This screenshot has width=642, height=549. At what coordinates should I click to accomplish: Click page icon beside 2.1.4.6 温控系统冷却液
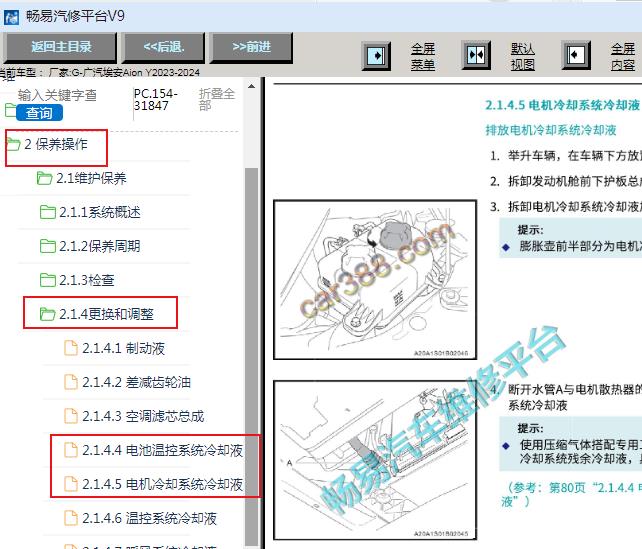click(x=71, y=518)
